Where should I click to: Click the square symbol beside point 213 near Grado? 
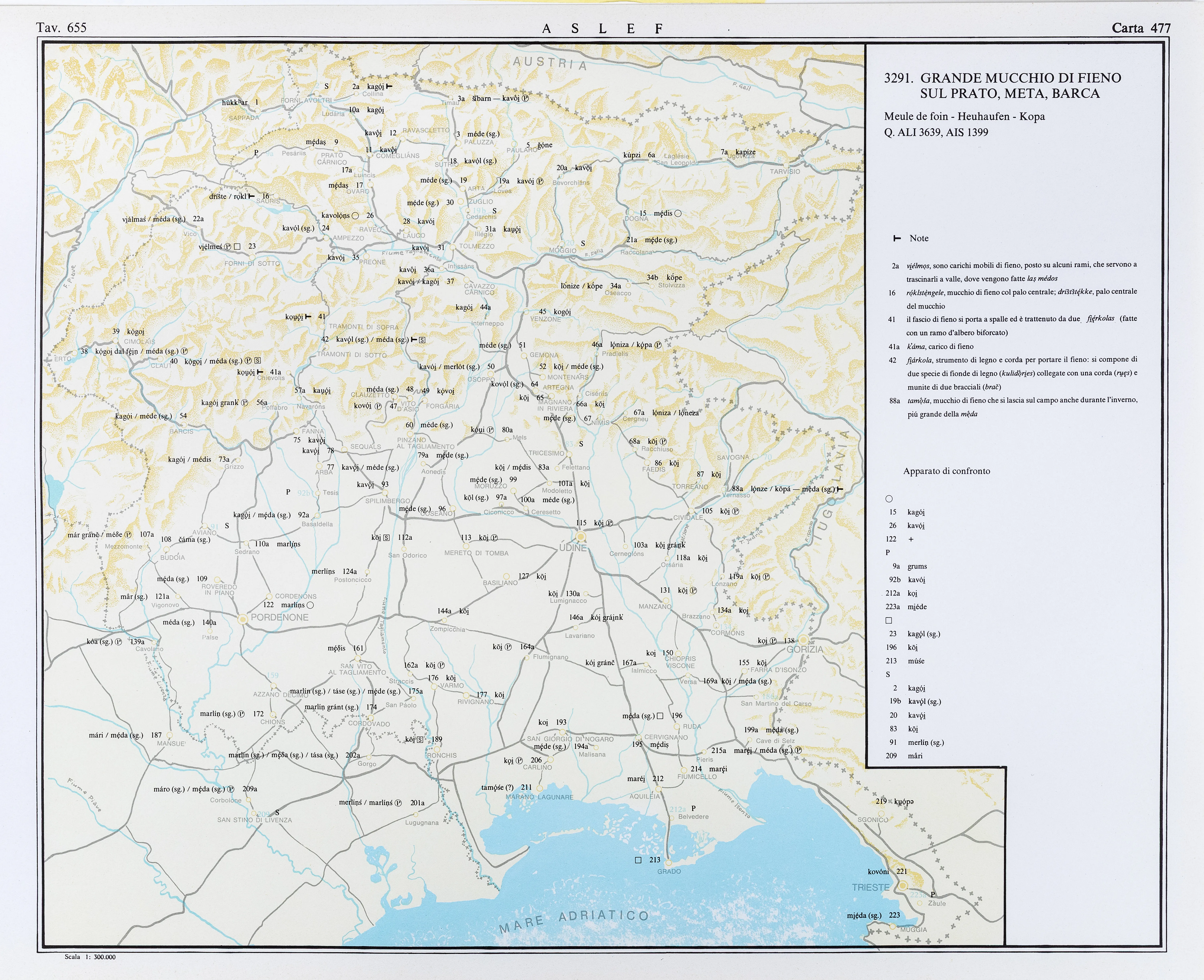click(638, 860)
